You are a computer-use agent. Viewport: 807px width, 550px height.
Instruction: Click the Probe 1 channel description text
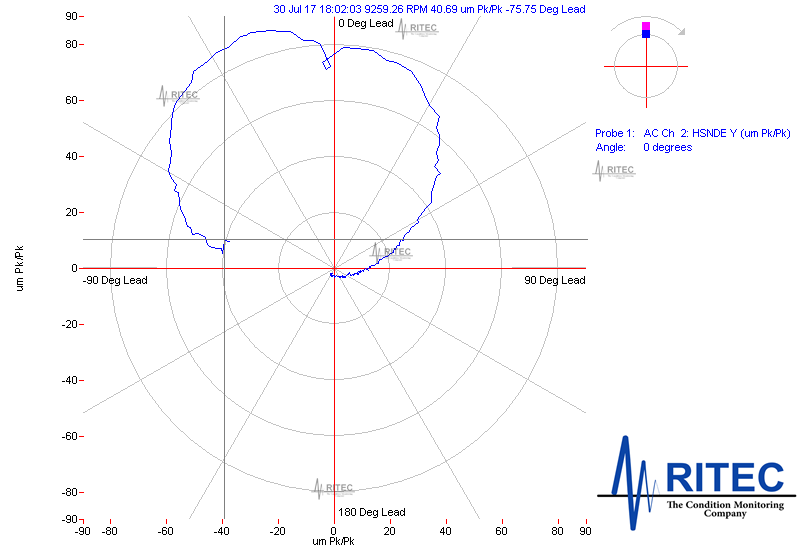(692, 133)
